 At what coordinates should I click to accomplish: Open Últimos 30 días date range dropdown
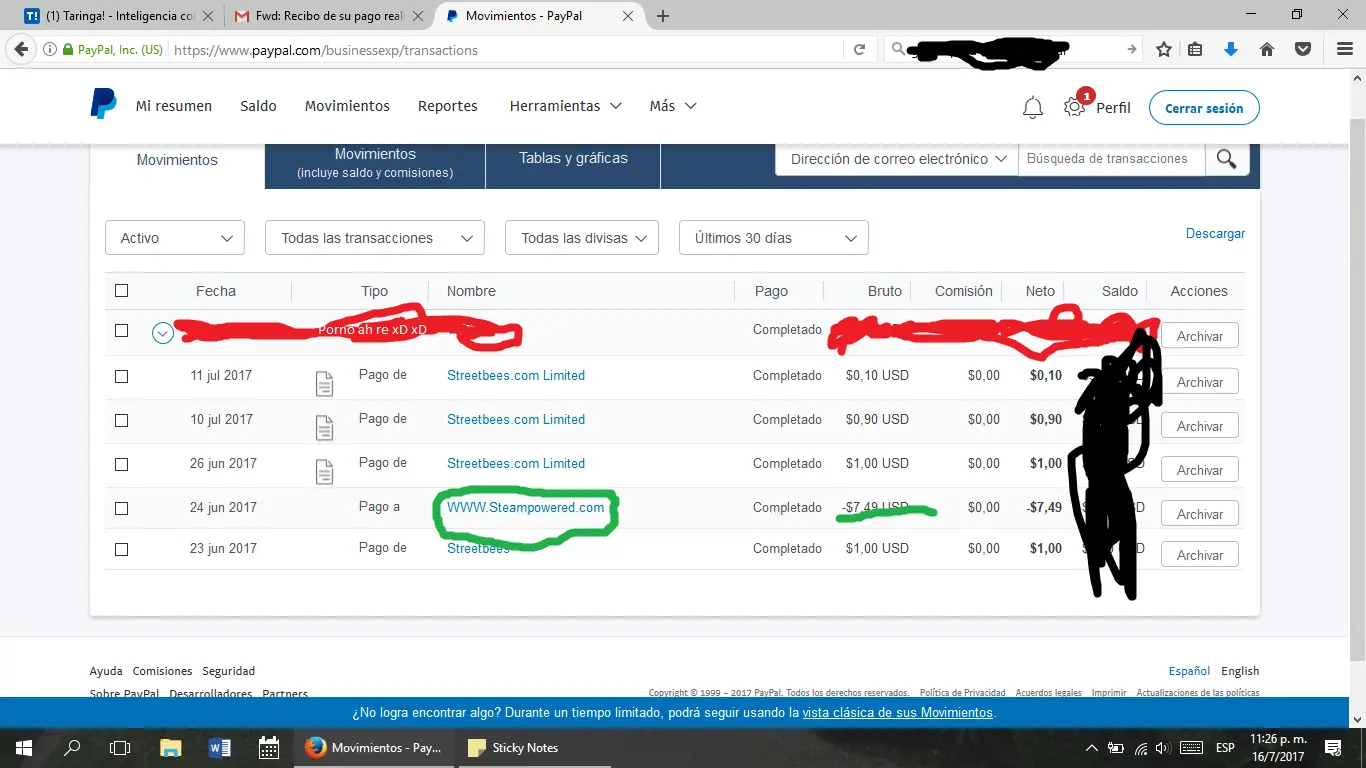pos(774,238)
